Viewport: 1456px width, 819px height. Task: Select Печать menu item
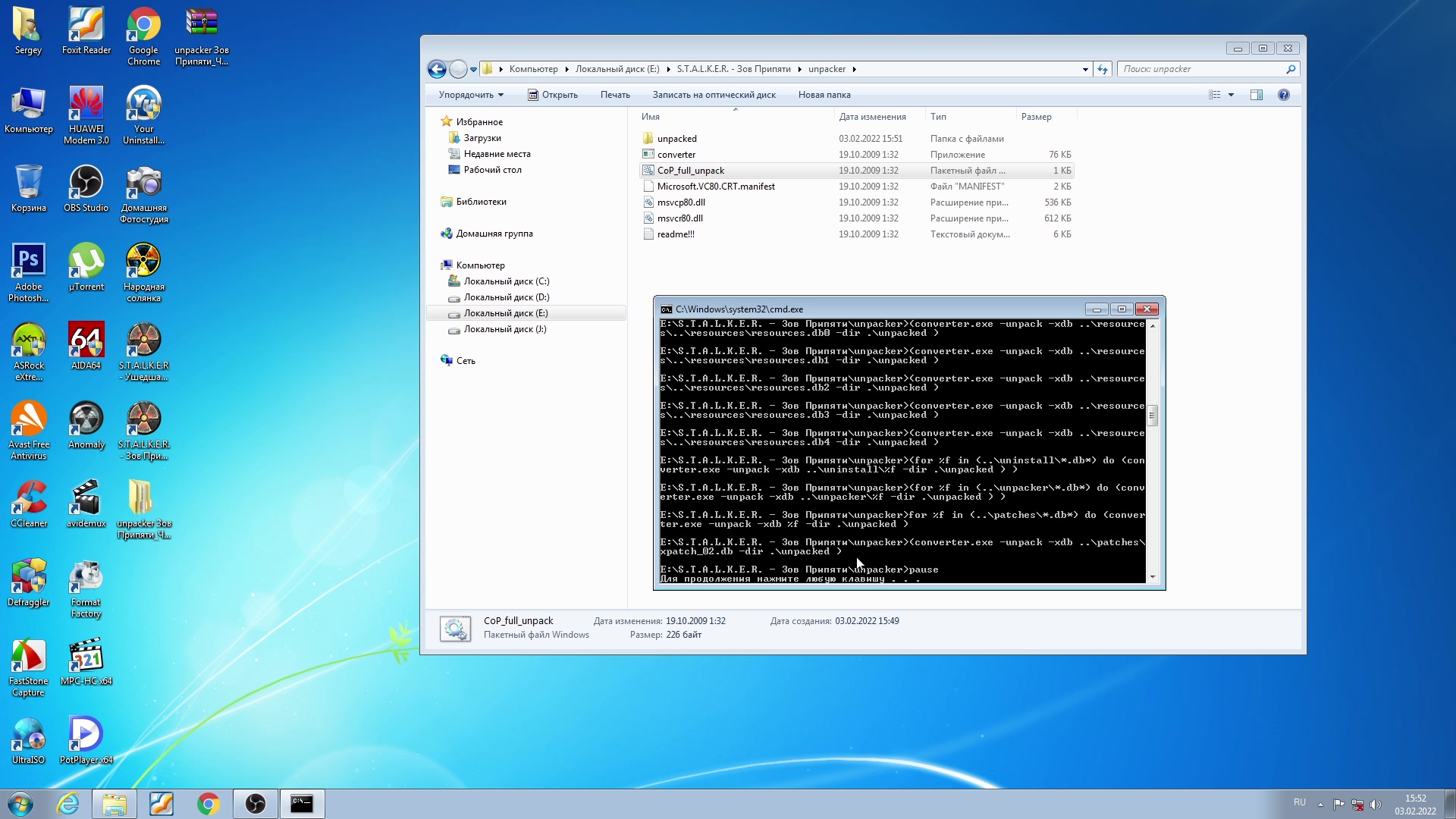[x=614, y=94]
